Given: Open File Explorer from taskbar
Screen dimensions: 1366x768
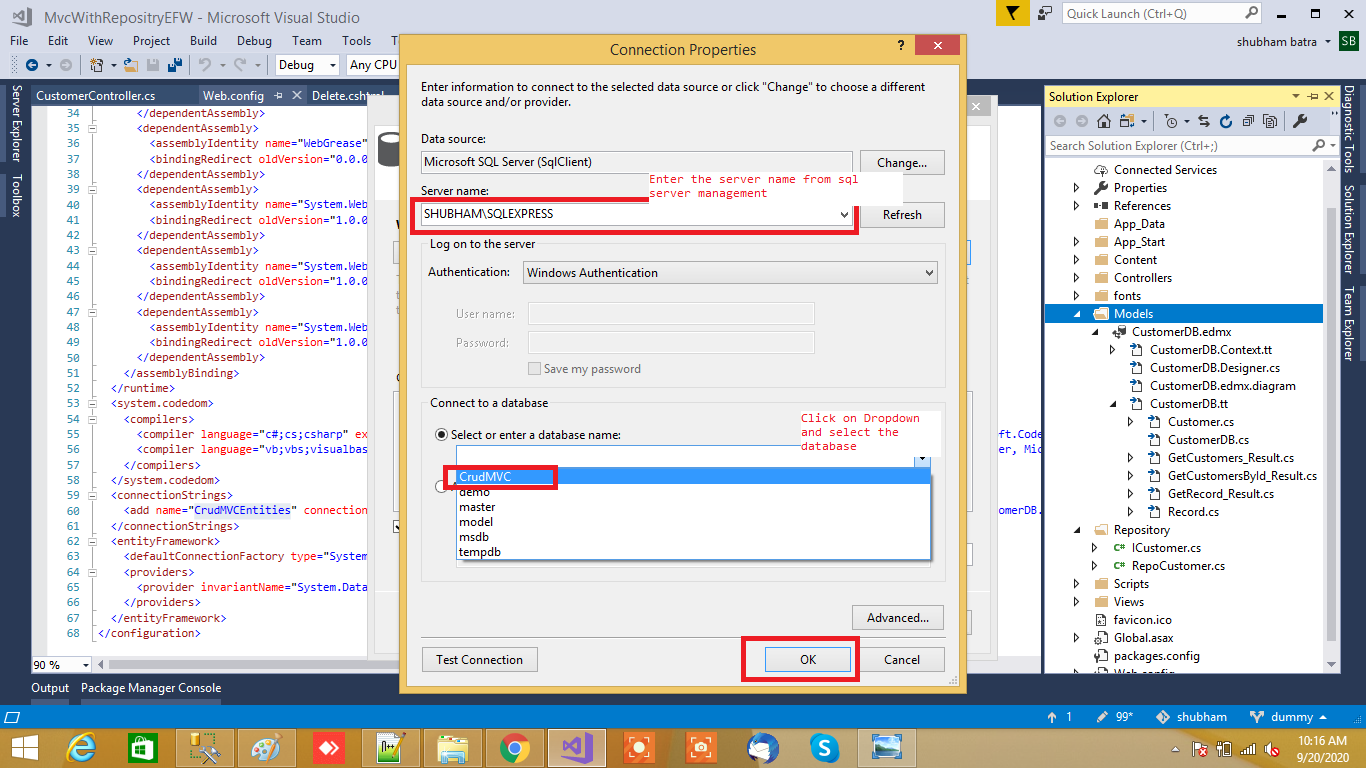Looking at the screenshot, I should (x=453, y=748).
